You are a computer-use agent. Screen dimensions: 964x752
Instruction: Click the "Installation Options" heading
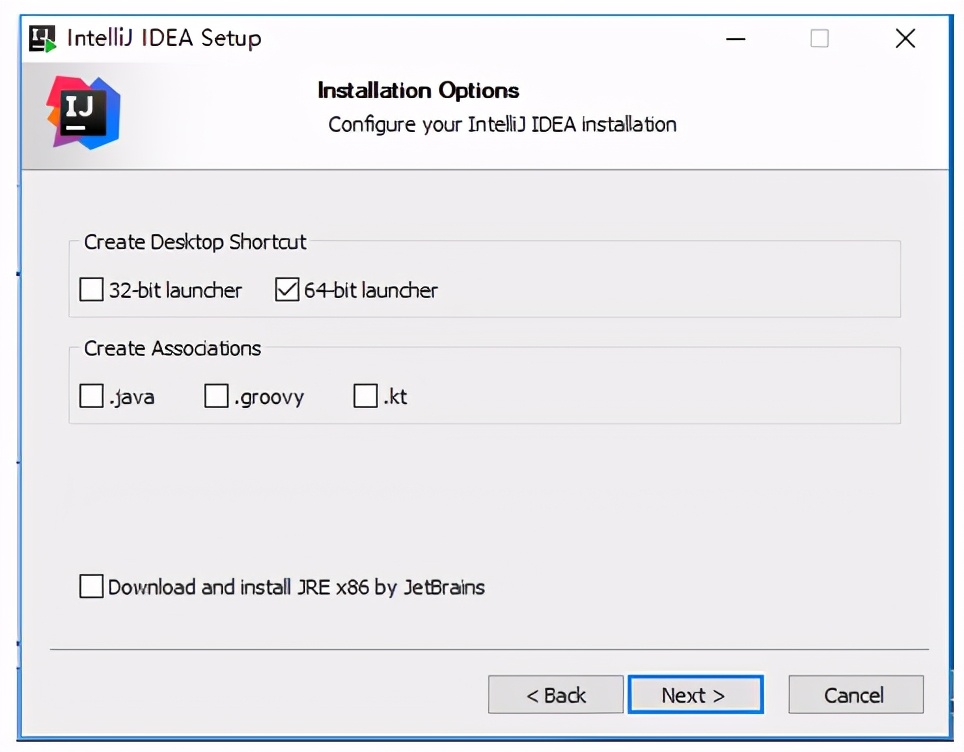(x=418, y=91)
